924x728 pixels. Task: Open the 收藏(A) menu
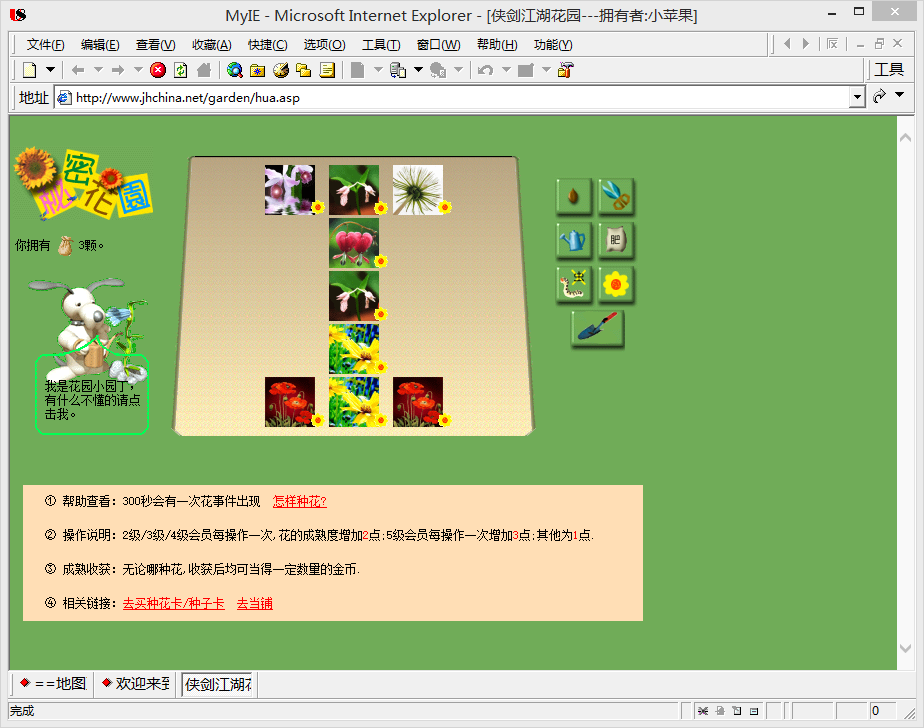click(212, 45)
